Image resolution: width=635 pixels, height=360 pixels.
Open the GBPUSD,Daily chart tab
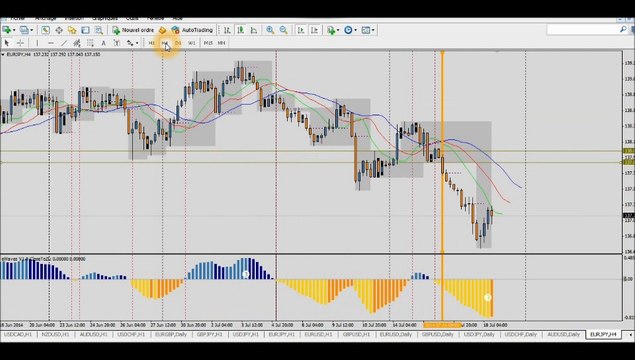point(437,334)
